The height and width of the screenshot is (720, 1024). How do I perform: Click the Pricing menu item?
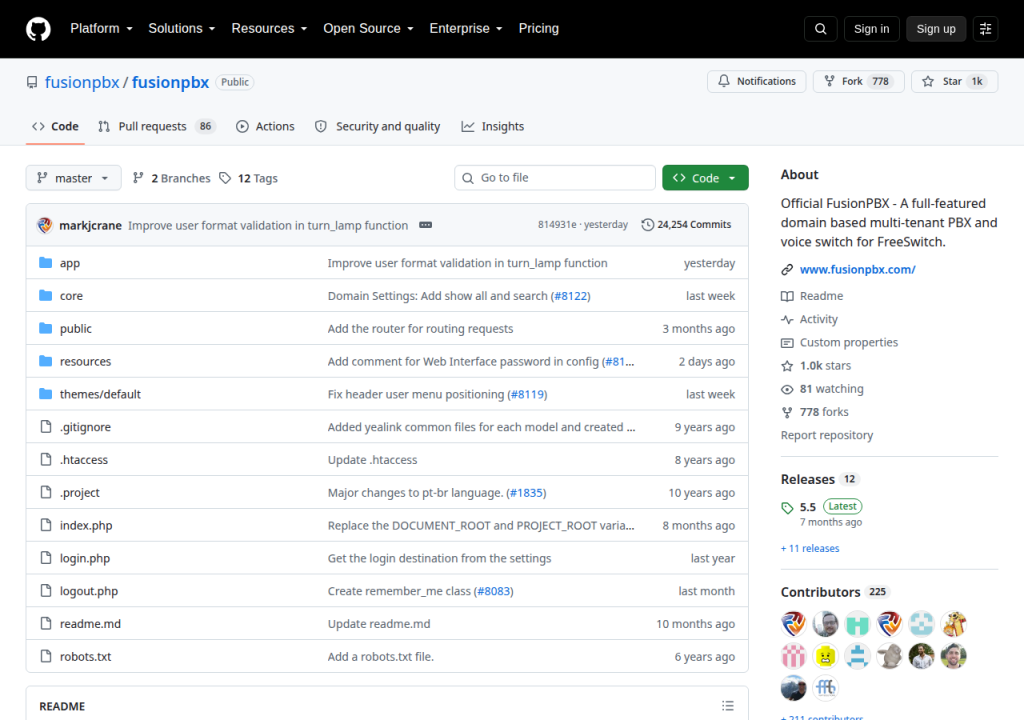(539, 29)
